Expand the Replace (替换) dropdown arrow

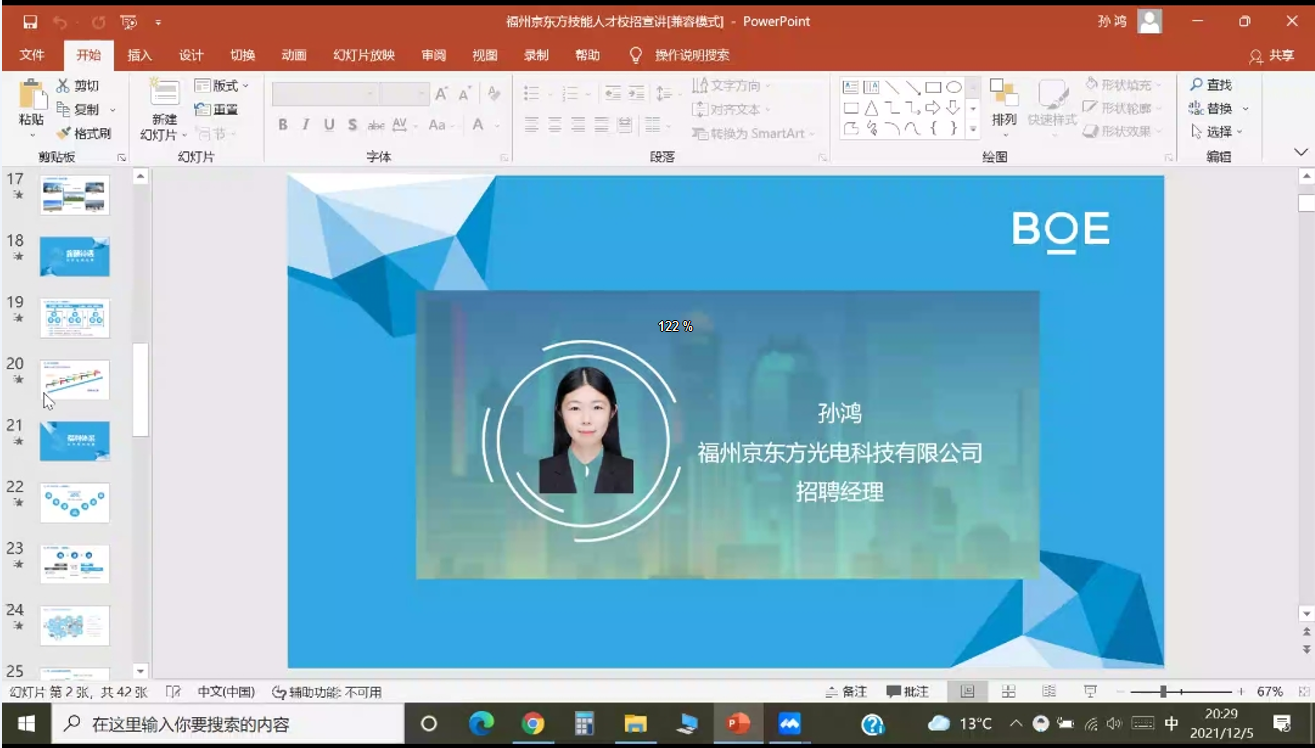point(1246,109)
